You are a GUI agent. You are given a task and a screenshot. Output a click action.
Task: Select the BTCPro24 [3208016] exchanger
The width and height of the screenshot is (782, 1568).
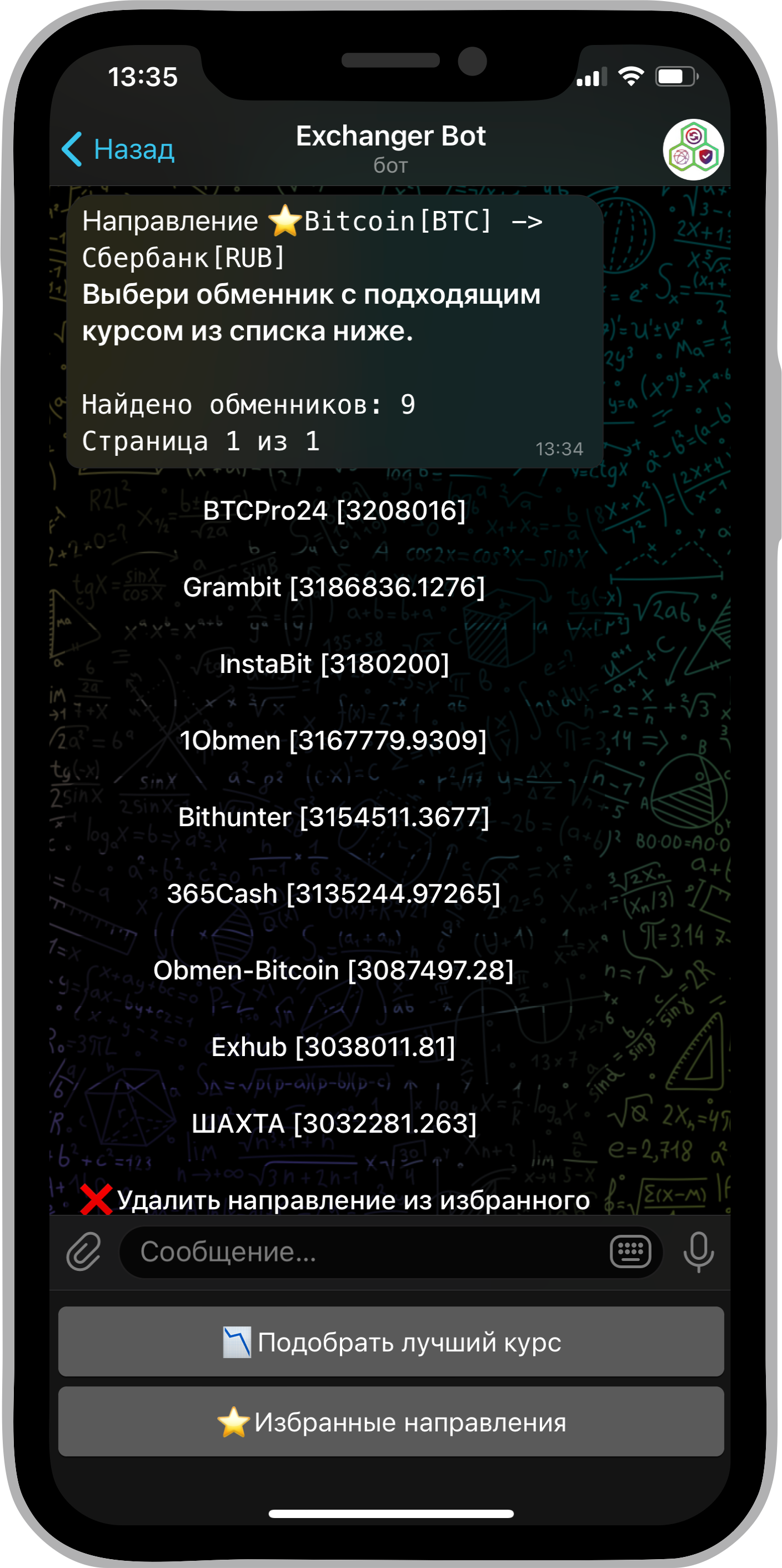(334, 511)
